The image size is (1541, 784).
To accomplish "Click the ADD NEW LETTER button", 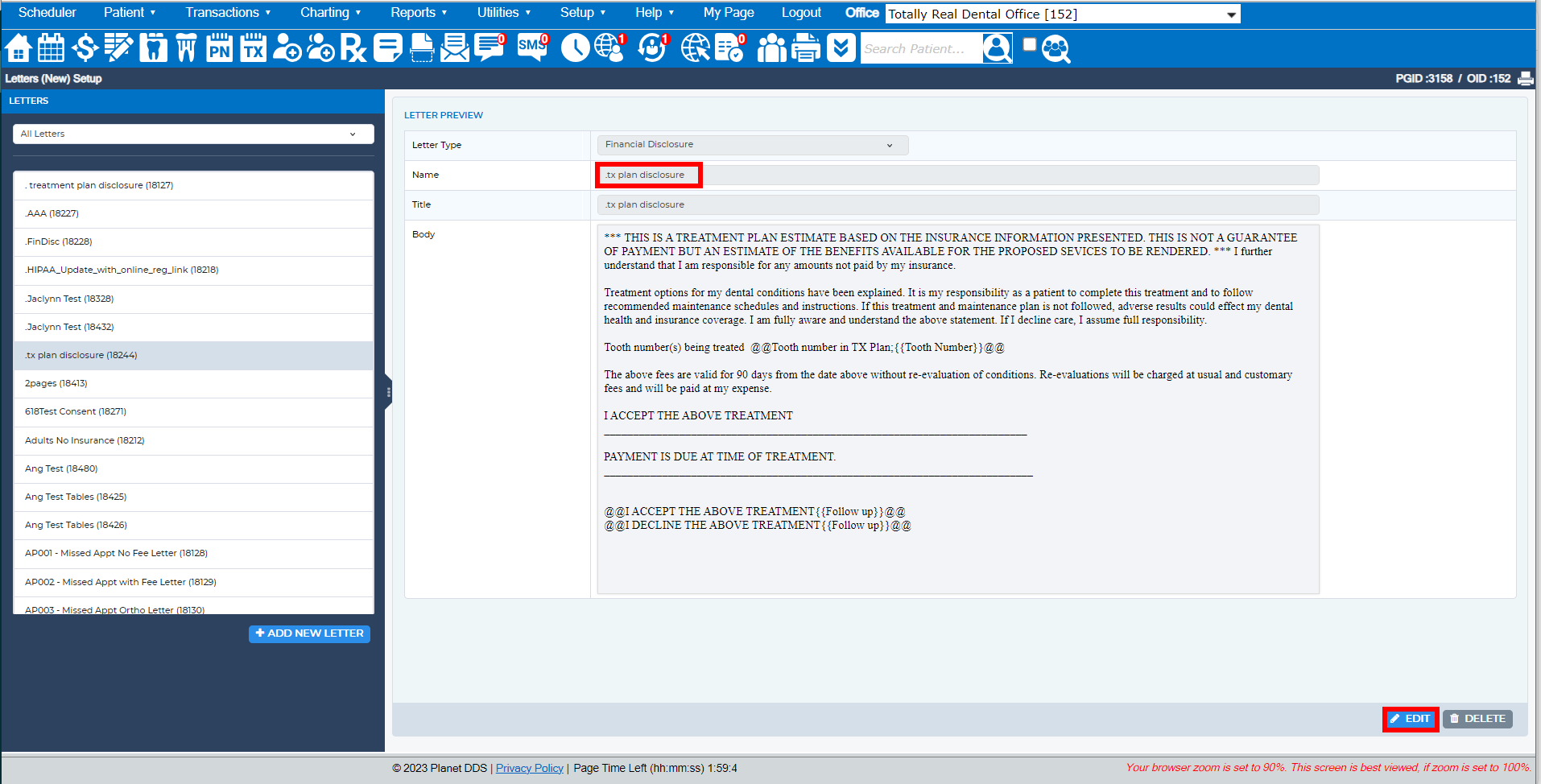I will (x=309, y=633).
